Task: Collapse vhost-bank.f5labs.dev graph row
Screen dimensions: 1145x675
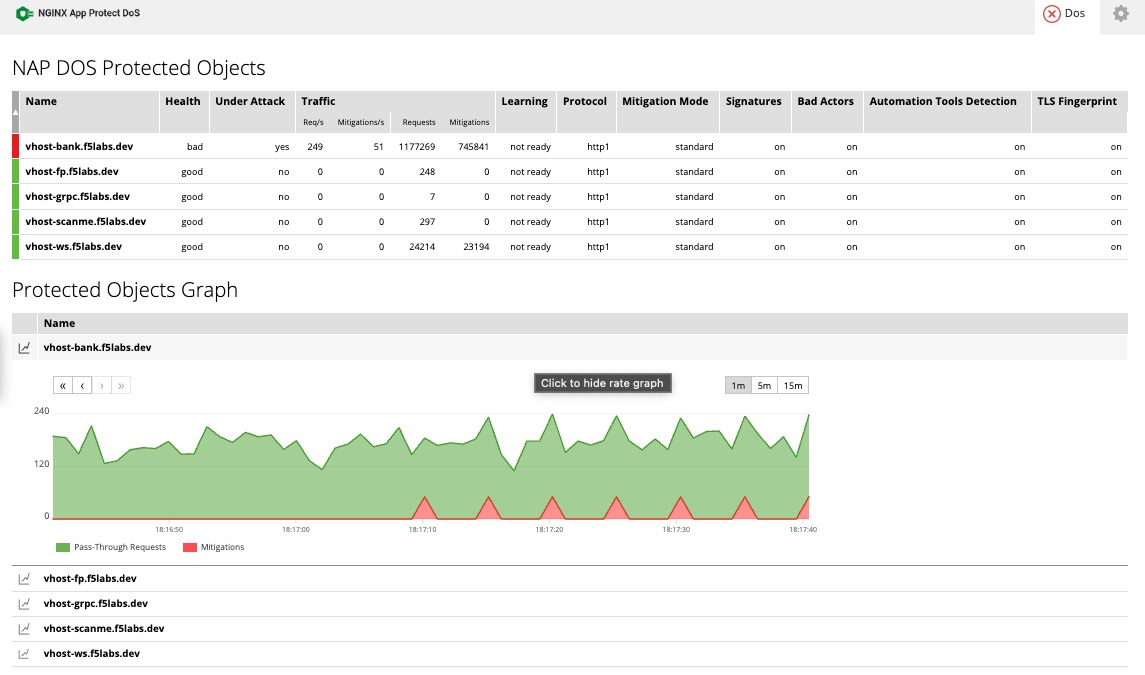Action: 570,348
